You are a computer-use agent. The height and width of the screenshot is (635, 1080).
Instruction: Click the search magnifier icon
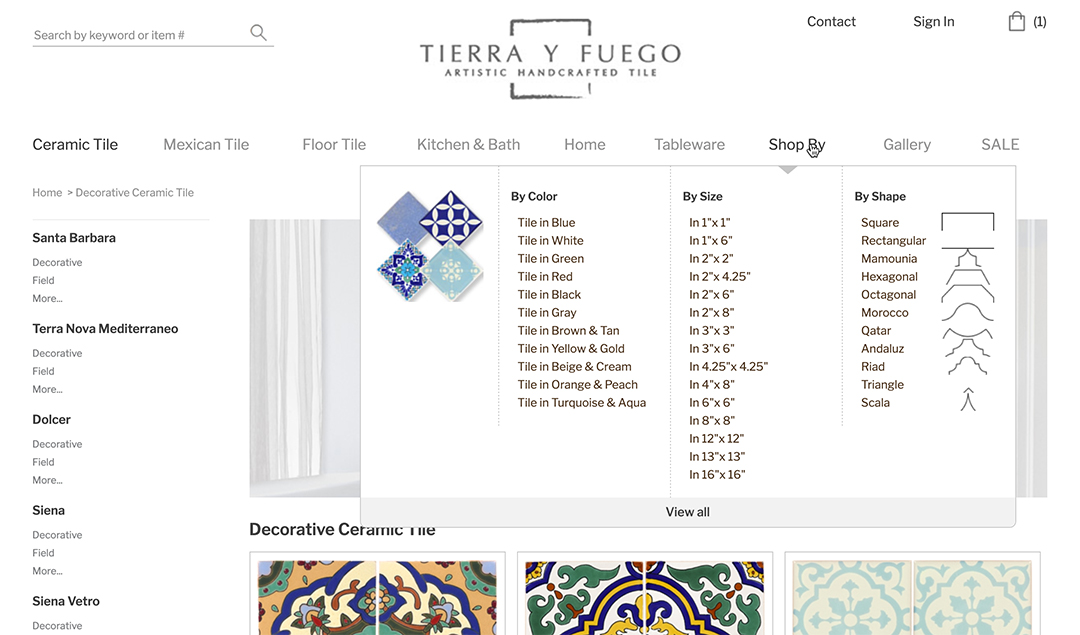coord(258,32)
